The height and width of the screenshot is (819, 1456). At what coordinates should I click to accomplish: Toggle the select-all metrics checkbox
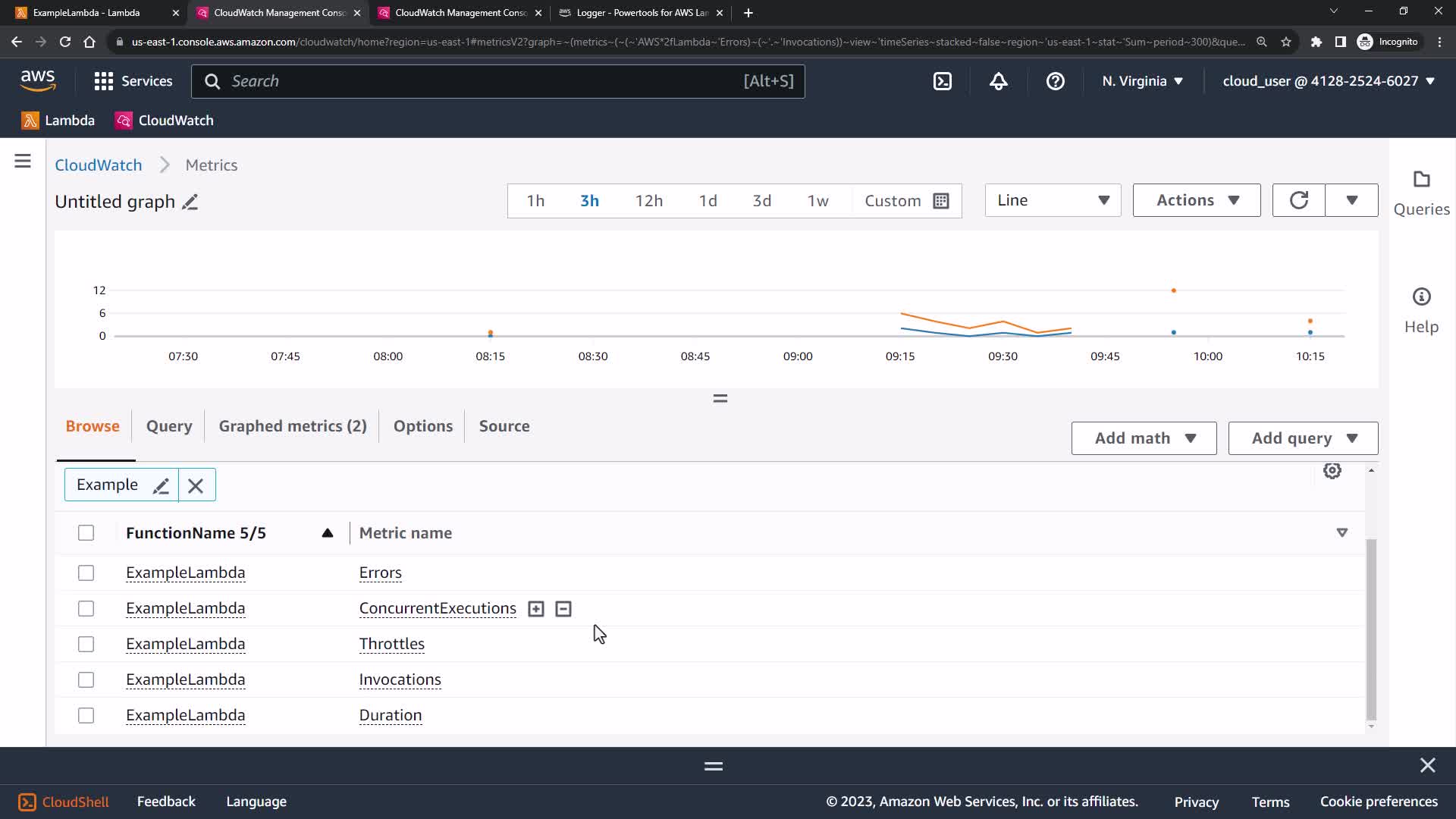(x=86, y=533)
